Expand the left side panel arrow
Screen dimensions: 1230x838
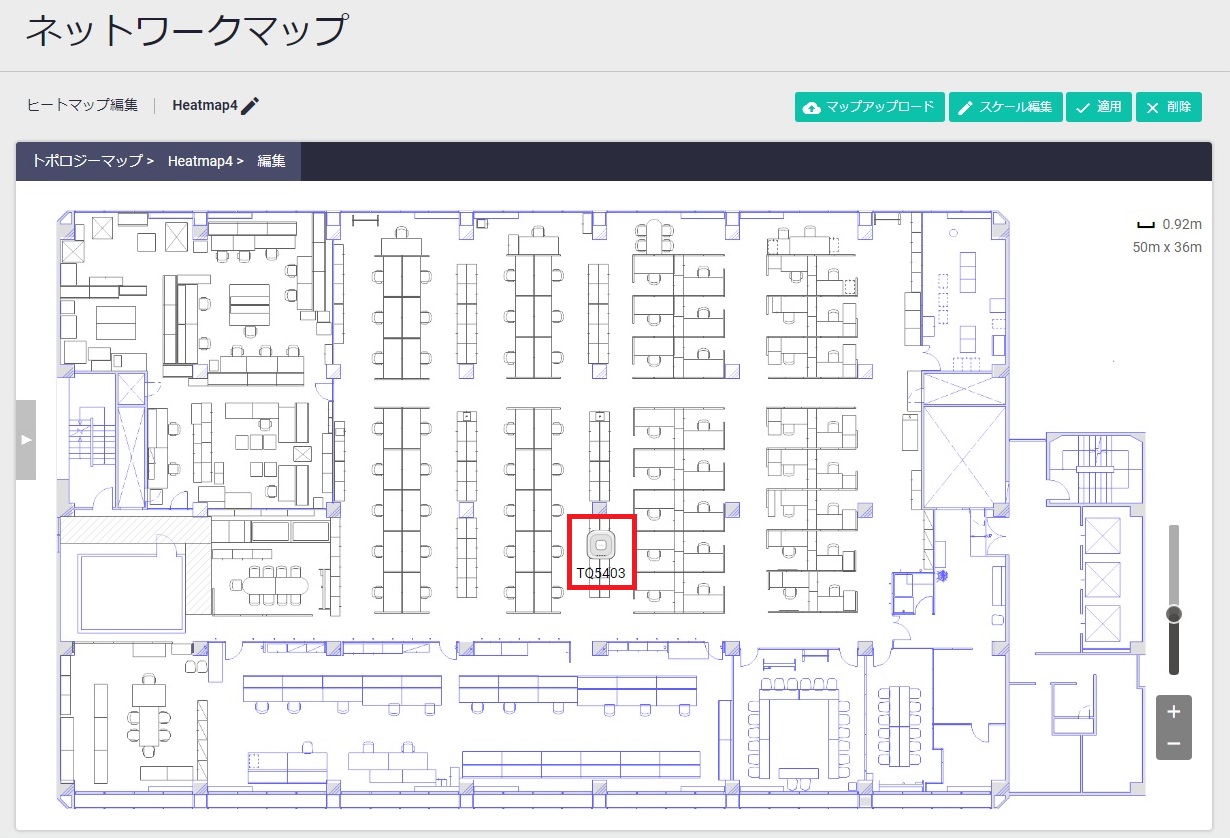click(x=26, y=440)
